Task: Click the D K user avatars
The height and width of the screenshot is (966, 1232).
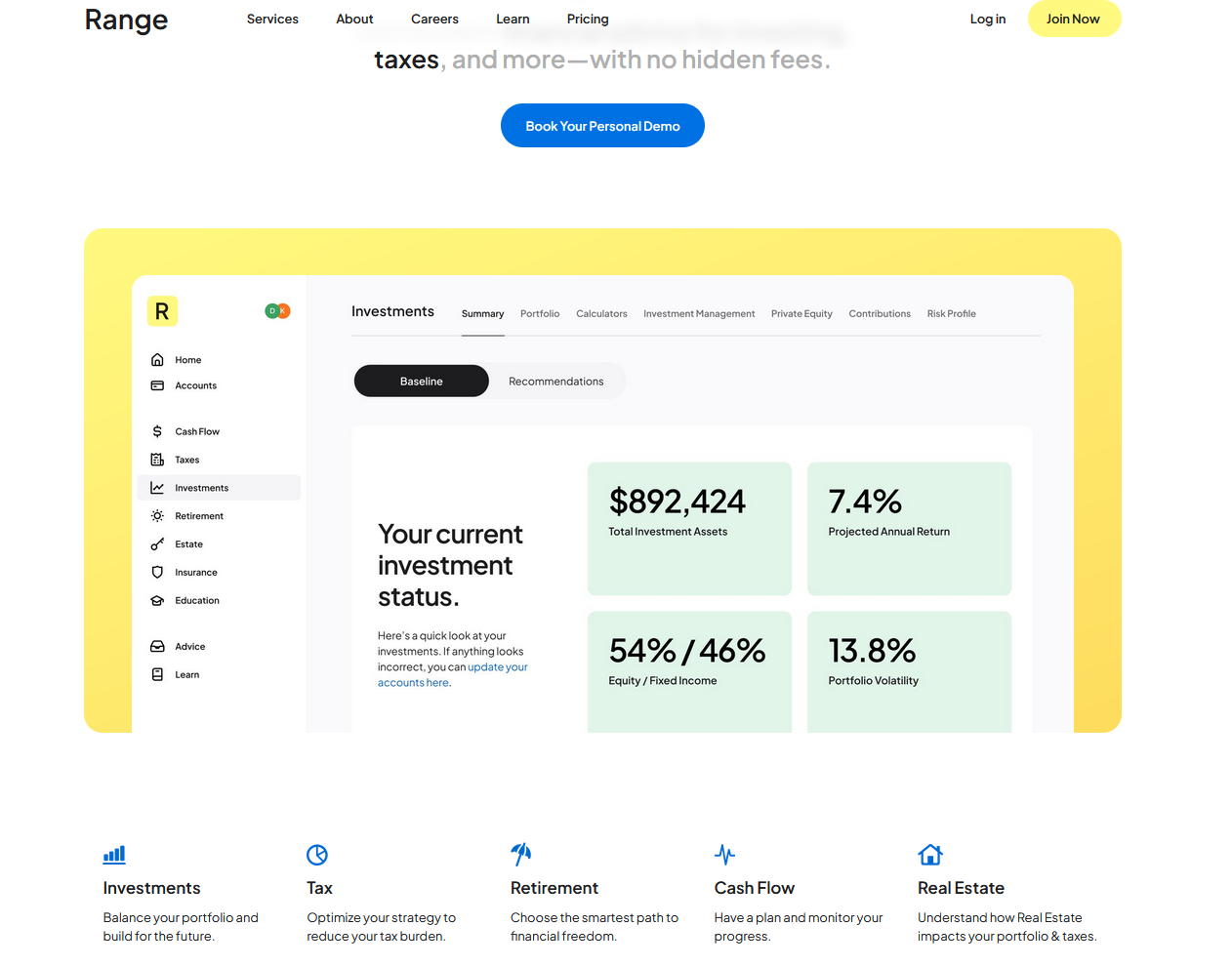Action: [277, 311]
